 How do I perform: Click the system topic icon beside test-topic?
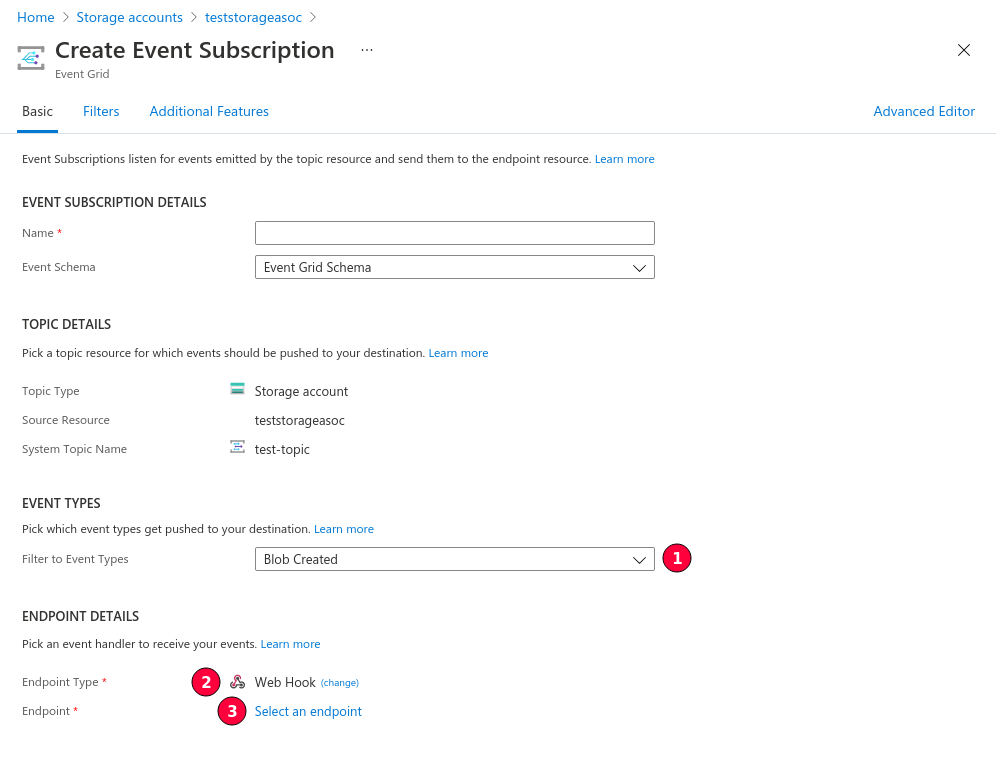(x=237, y=447)
